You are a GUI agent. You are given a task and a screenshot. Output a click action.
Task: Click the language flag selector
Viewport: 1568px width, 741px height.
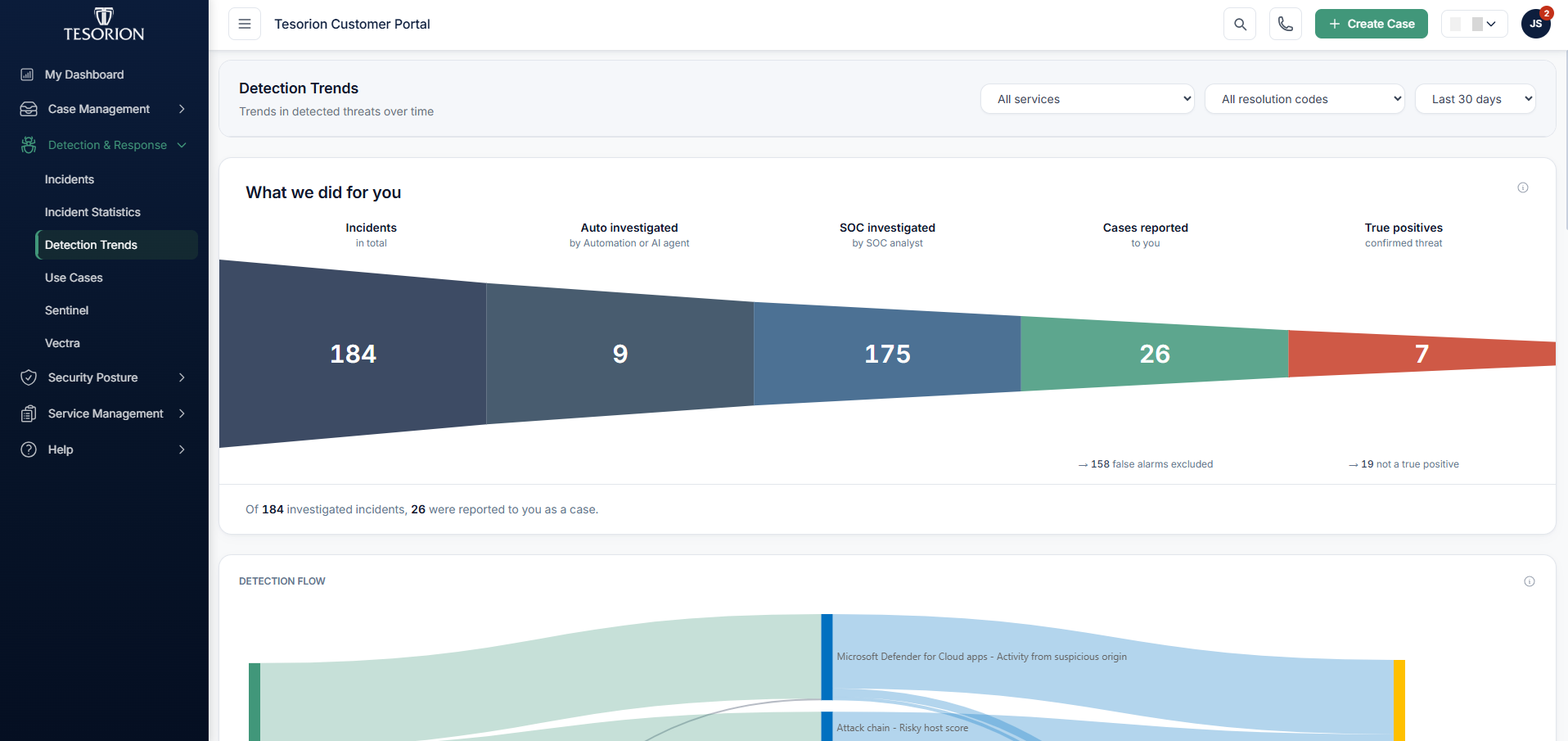click(x=1474, y=24)
